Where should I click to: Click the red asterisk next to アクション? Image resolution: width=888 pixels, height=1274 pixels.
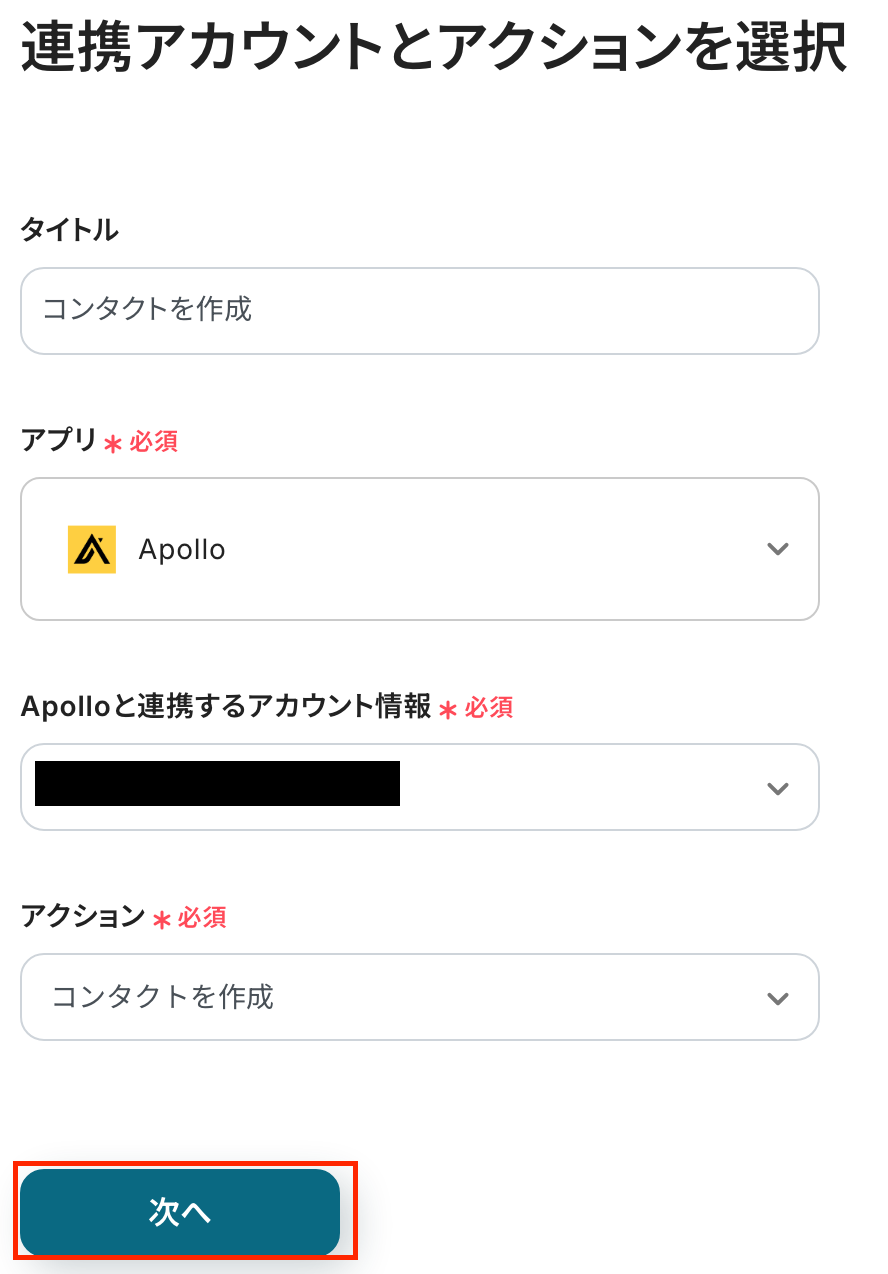(161, 919)
